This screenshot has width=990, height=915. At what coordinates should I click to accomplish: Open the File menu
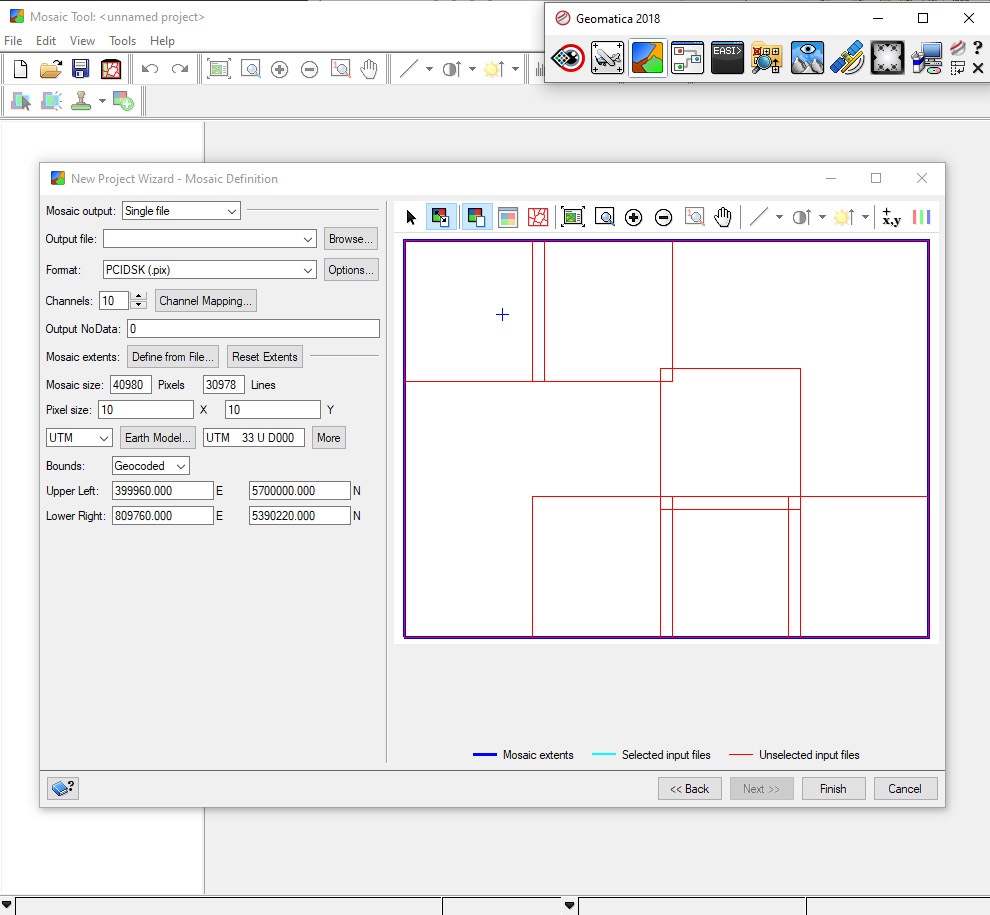coord(13,40)
